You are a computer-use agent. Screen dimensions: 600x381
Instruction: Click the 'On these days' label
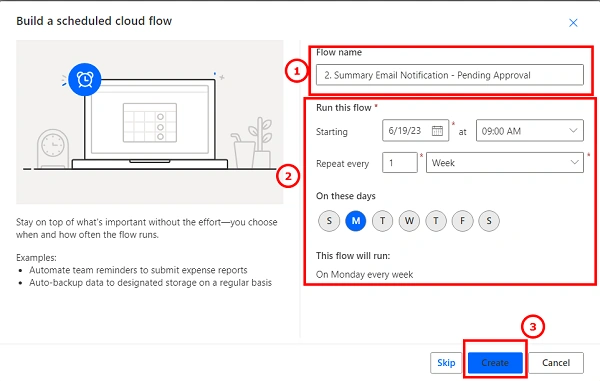click(x=346, y=196)
